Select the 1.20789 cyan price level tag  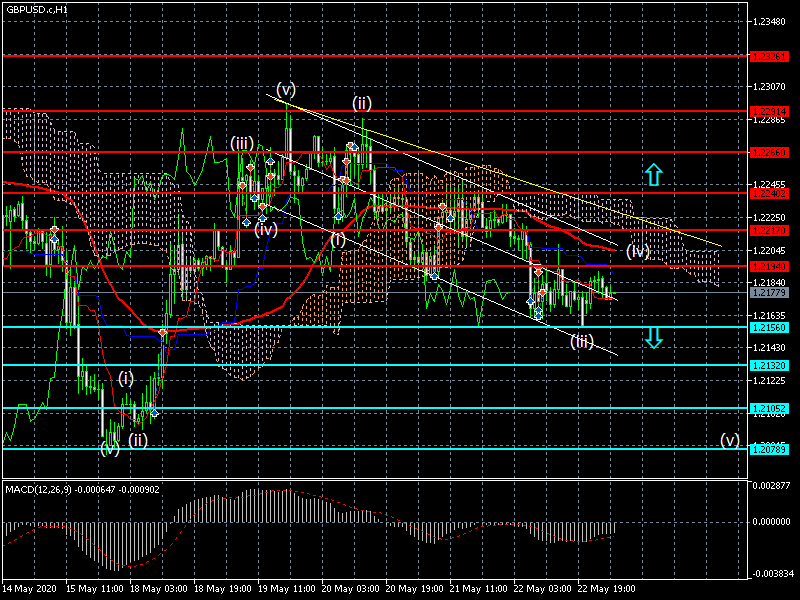tap(769, 449)
